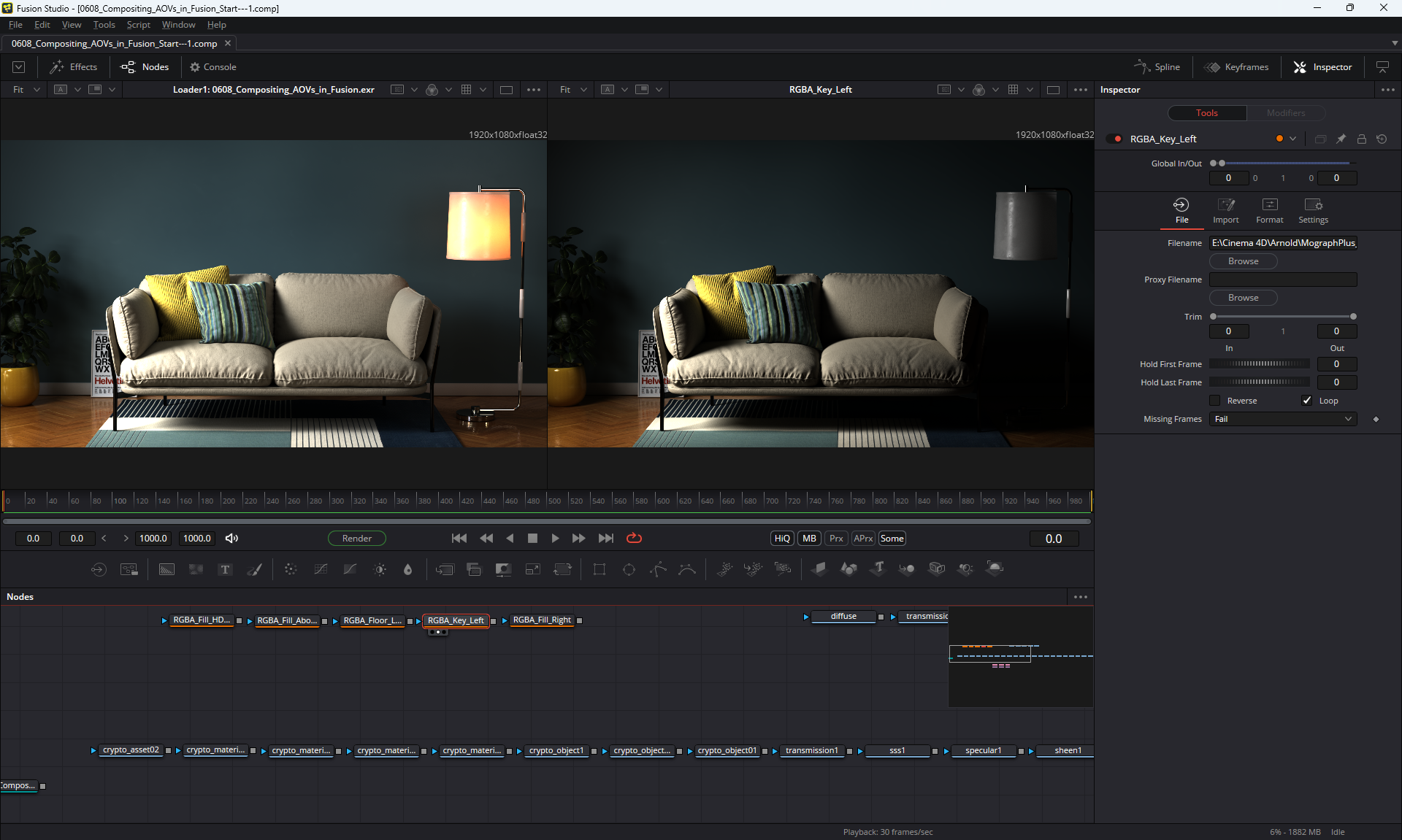Enable the Reverse checkbox
The width and height of the screenshot is (1402, 840).
pyautogui.click(x=1215, y=401)
